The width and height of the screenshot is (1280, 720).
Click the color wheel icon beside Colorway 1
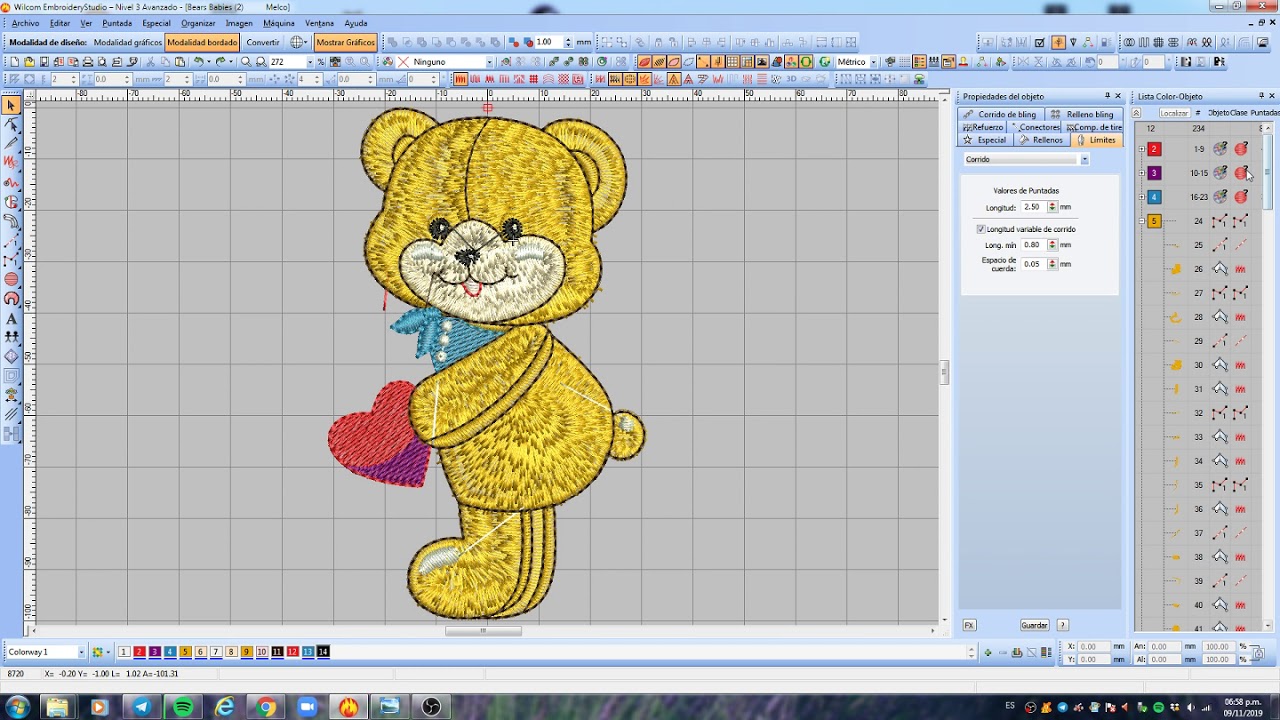[98, 652]
